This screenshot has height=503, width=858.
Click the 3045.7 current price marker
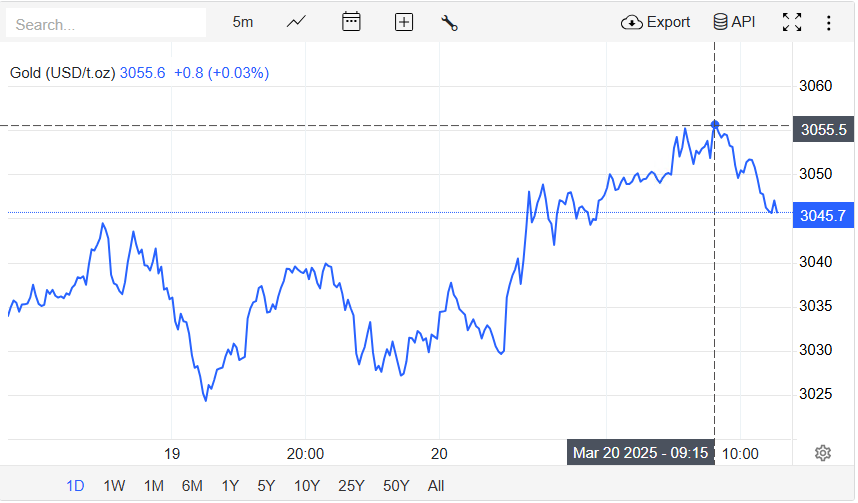(823, 215)
